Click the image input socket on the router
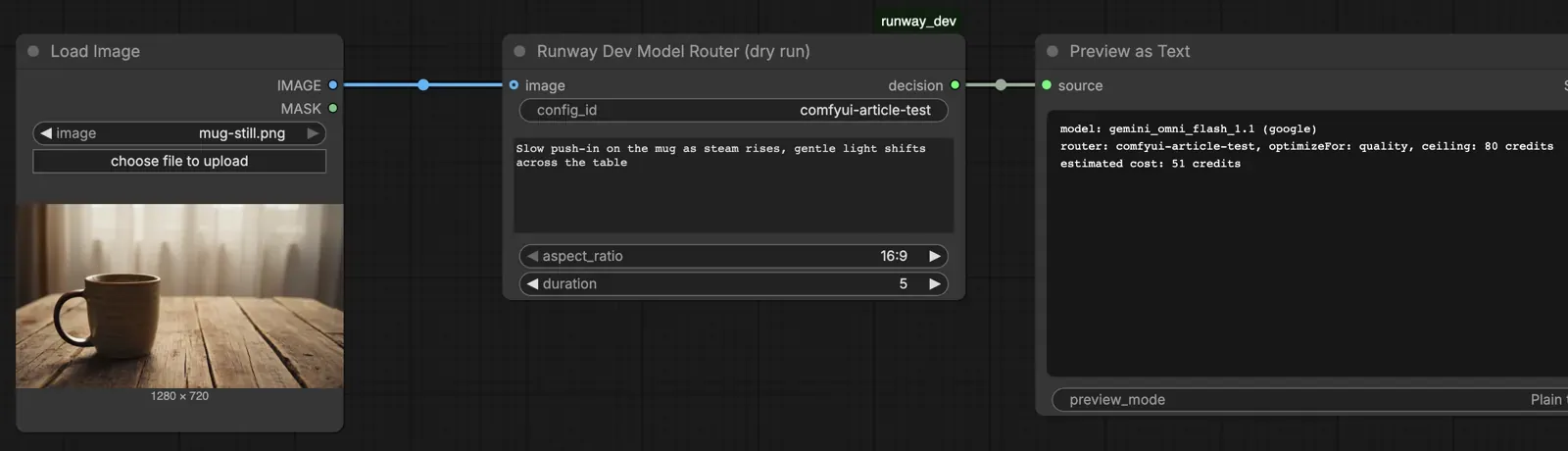1568x451 pixels. point(514,85)
